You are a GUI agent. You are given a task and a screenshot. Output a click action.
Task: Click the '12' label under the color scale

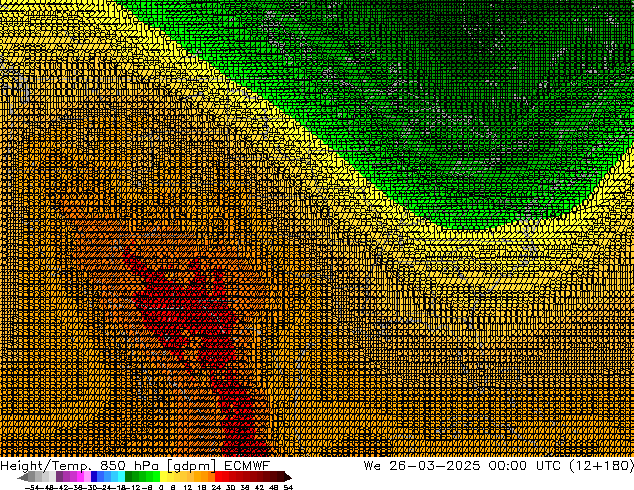[x=188, y=487]
